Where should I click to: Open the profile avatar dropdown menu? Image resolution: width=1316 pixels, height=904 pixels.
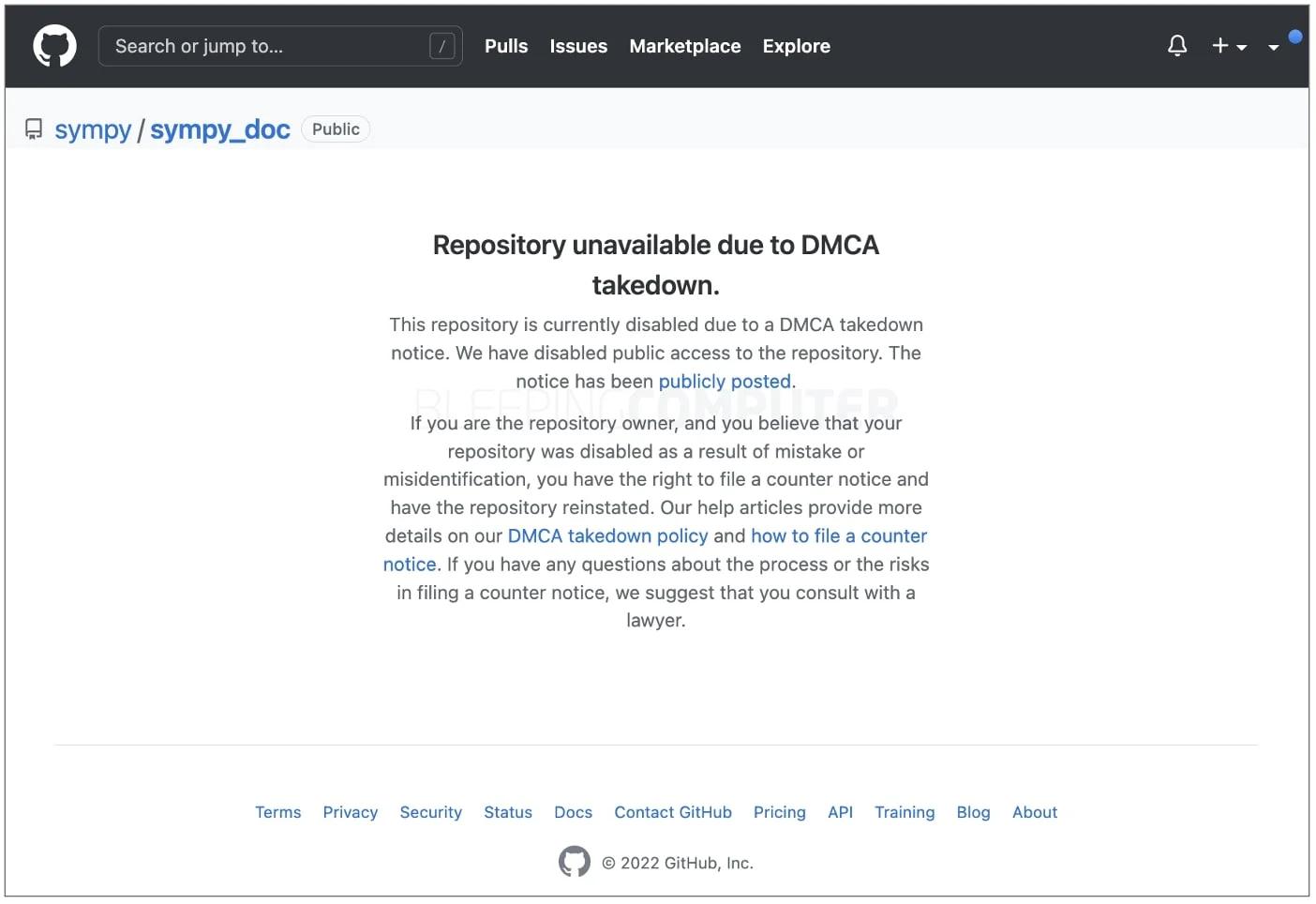tap(1274, 47)
